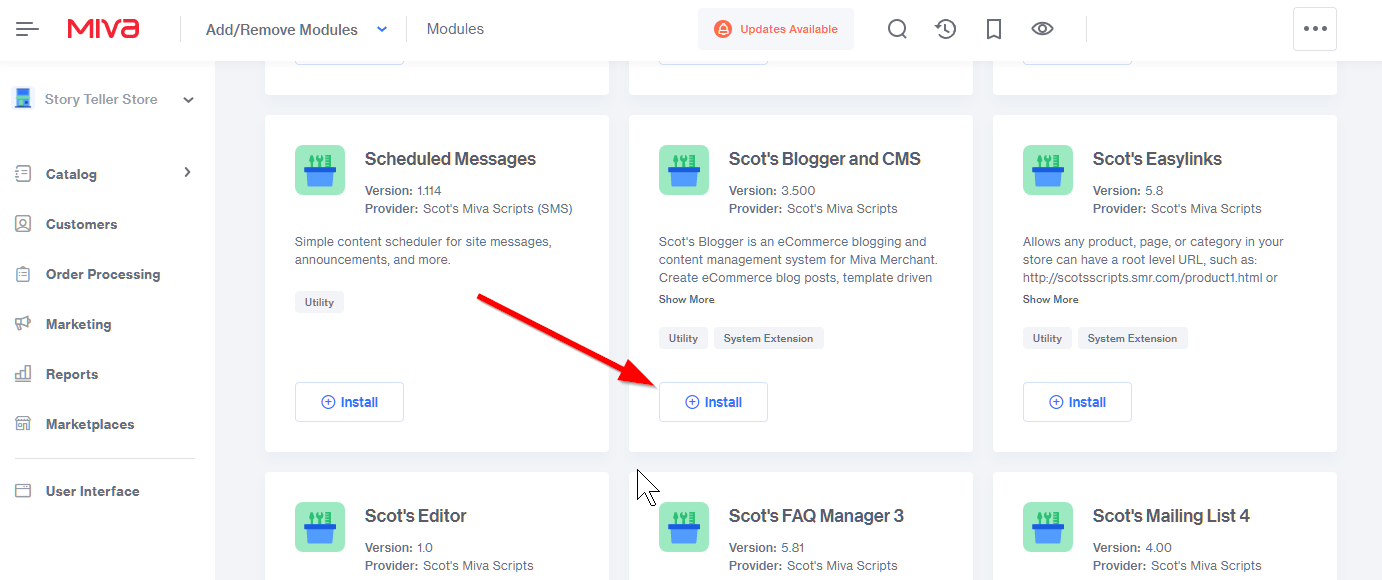Click the Updates Available notification button
This screenshot has width=1382, height=580.
pos(776,29)
